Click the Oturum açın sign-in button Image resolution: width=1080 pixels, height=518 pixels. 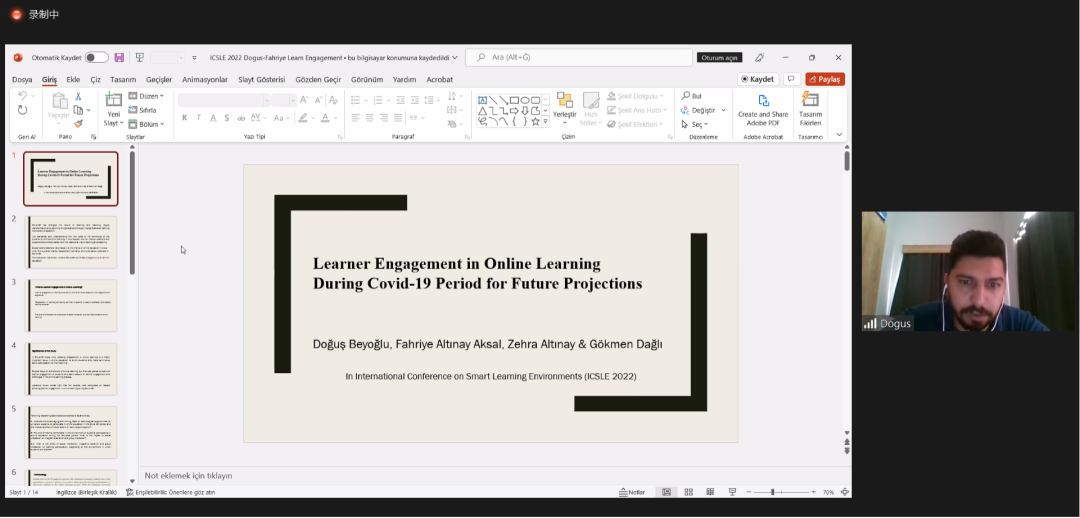click(x=719, y=58)
